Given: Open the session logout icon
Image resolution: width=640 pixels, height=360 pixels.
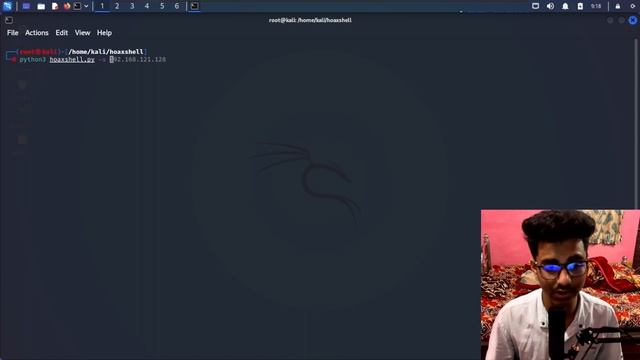Looking at the screenshot, I should 632,6.
